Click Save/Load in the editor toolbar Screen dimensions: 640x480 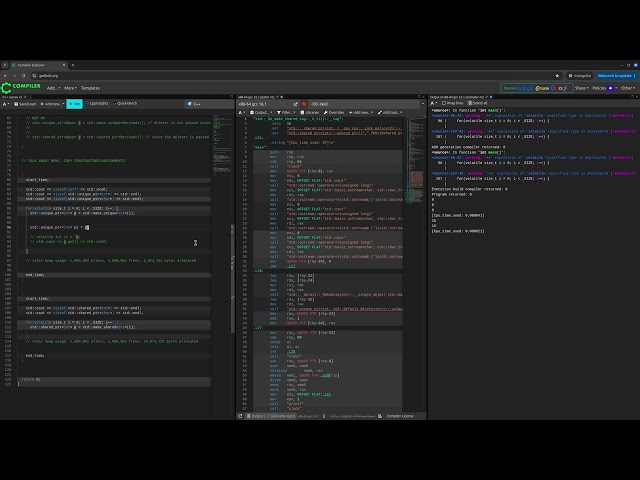(25, 104)
